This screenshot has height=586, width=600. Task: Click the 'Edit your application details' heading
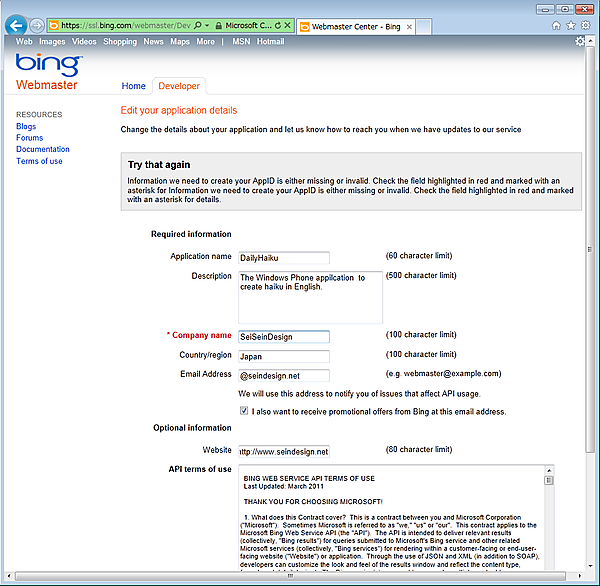(x=179, y=110)
